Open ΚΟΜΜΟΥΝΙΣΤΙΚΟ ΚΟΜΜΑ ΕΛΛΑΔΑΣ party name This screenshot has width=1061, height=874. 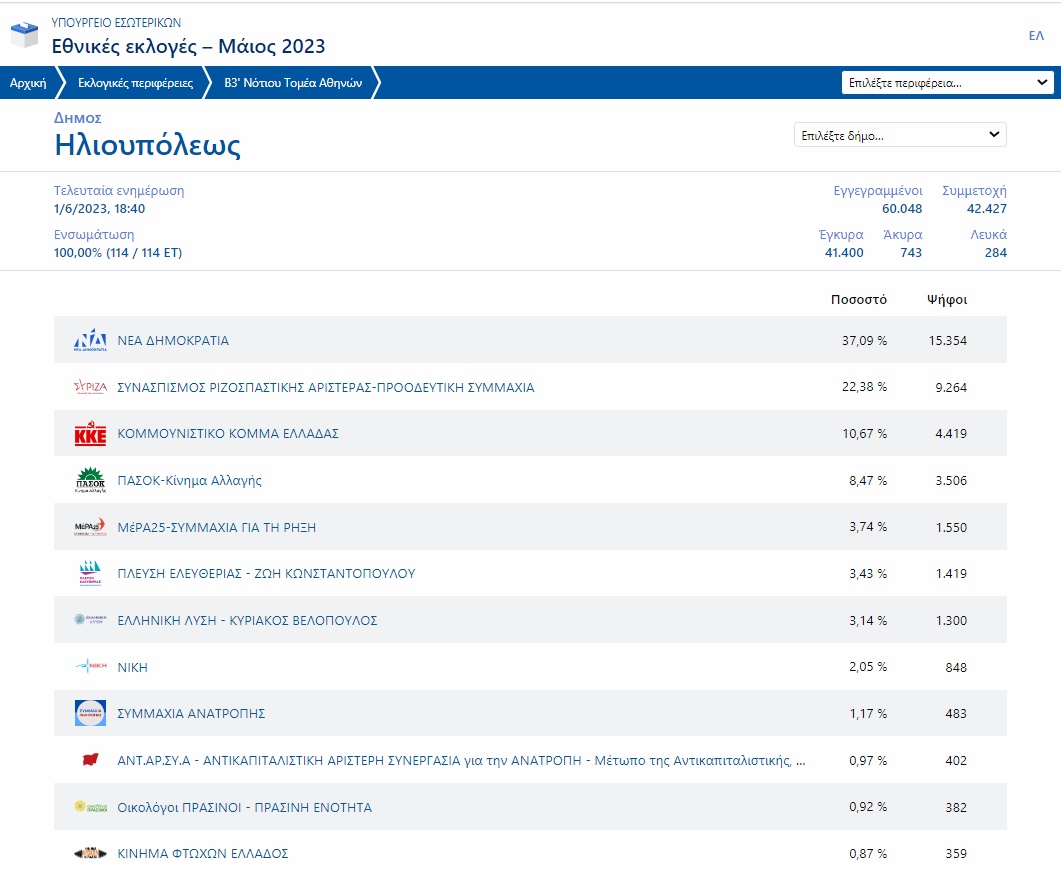[228, 434]
